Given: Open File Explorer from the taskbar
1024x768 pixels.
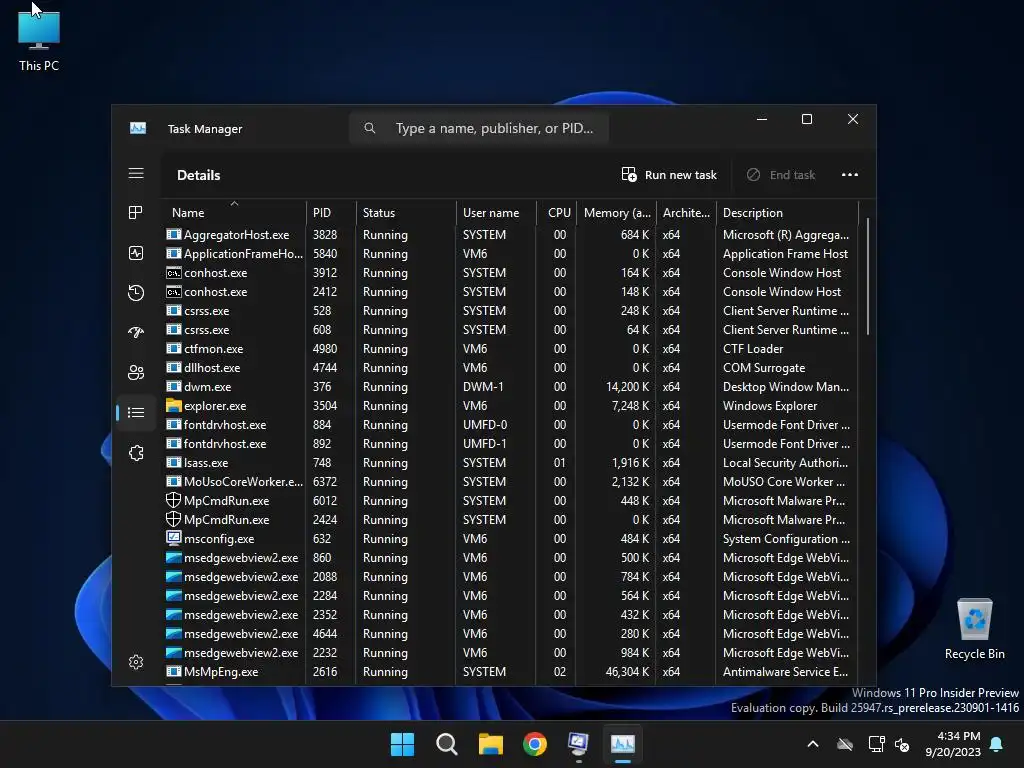Looking at the screenshot, I should tap(490, 744).
